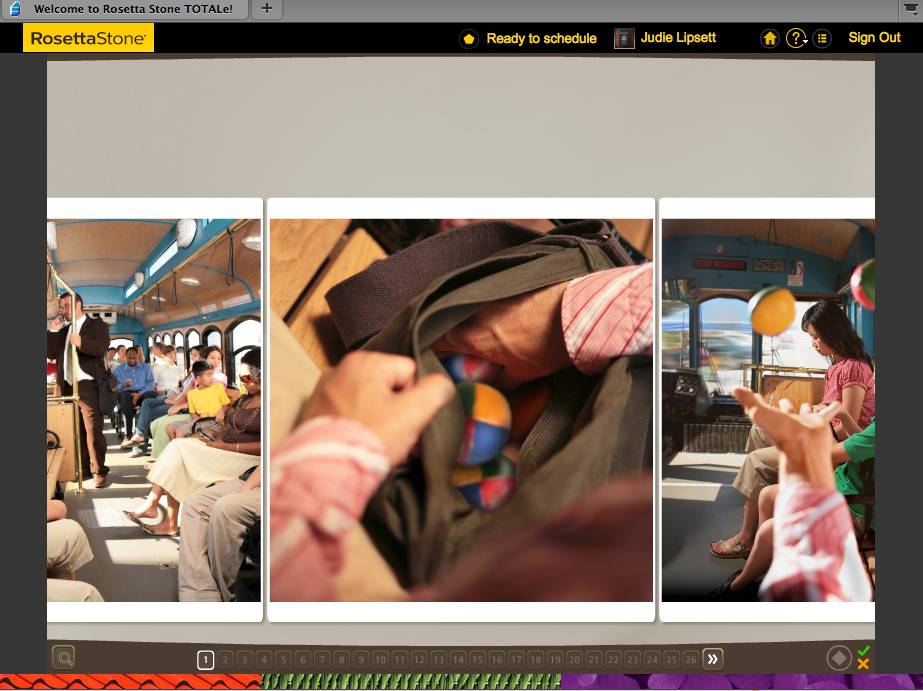Jump to screen 15 in the lesson bar
923x691 pixels.
[477, 660]
